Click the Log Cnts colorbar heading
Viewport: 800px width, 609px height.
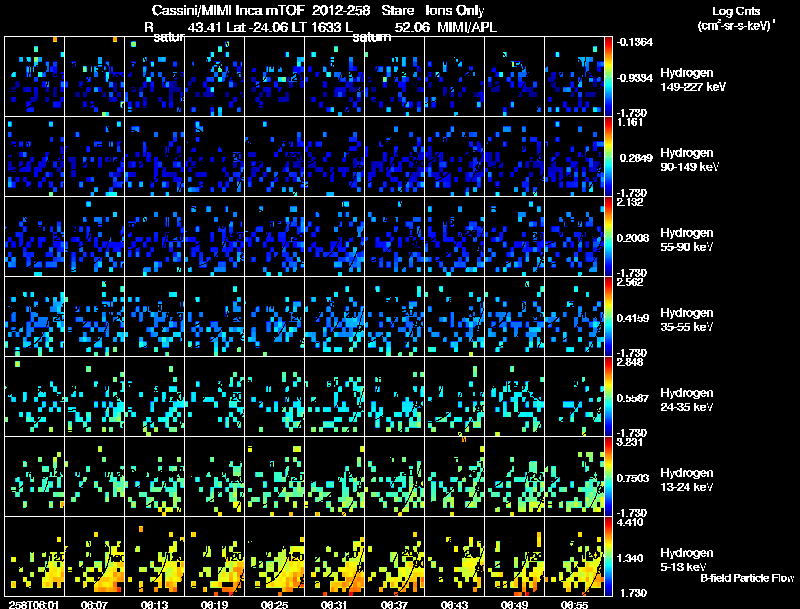[736, 11]
